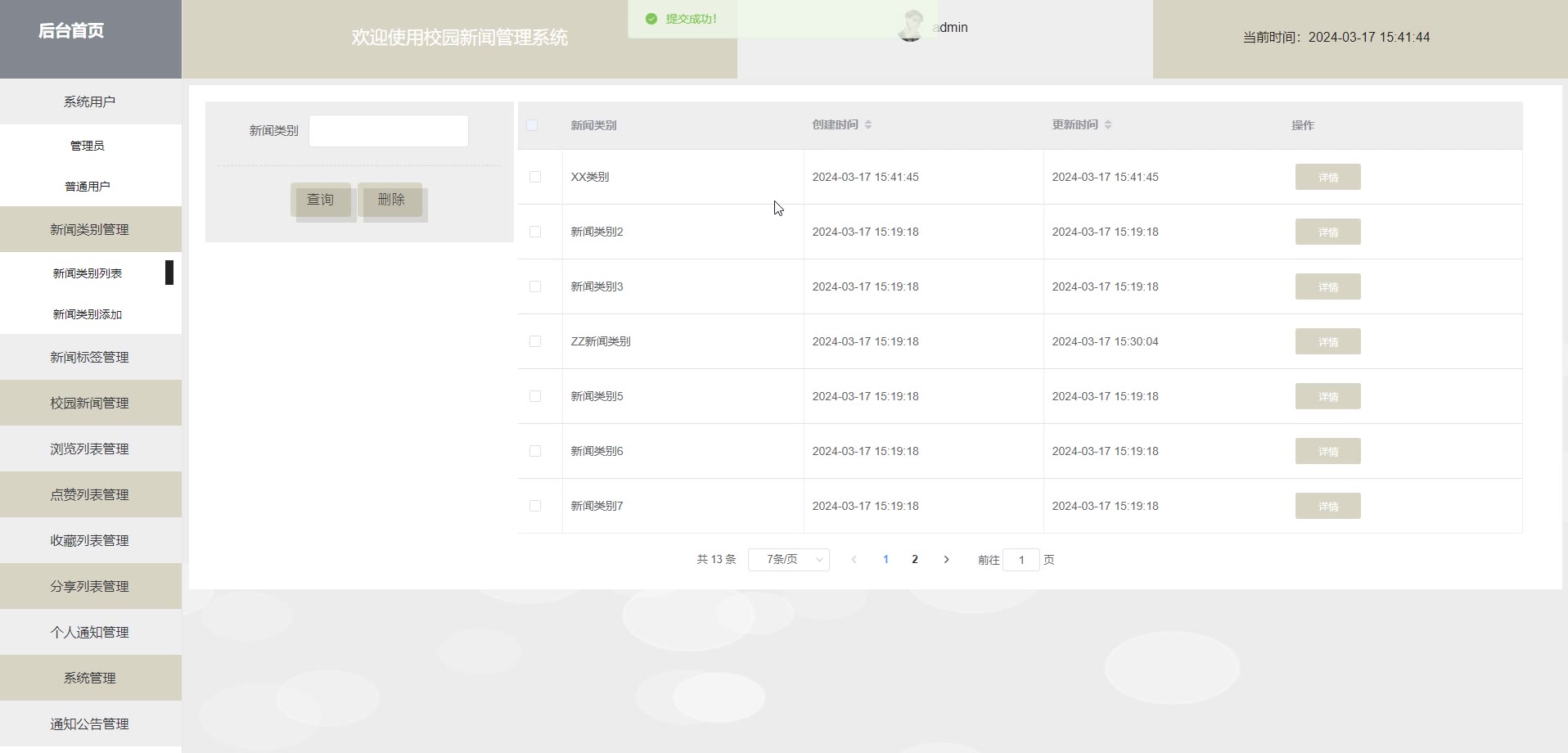This screenshot has height=753, width=1568.
Task: Check the 新闻类别5 row checkbox
Action: coord(535,396)
